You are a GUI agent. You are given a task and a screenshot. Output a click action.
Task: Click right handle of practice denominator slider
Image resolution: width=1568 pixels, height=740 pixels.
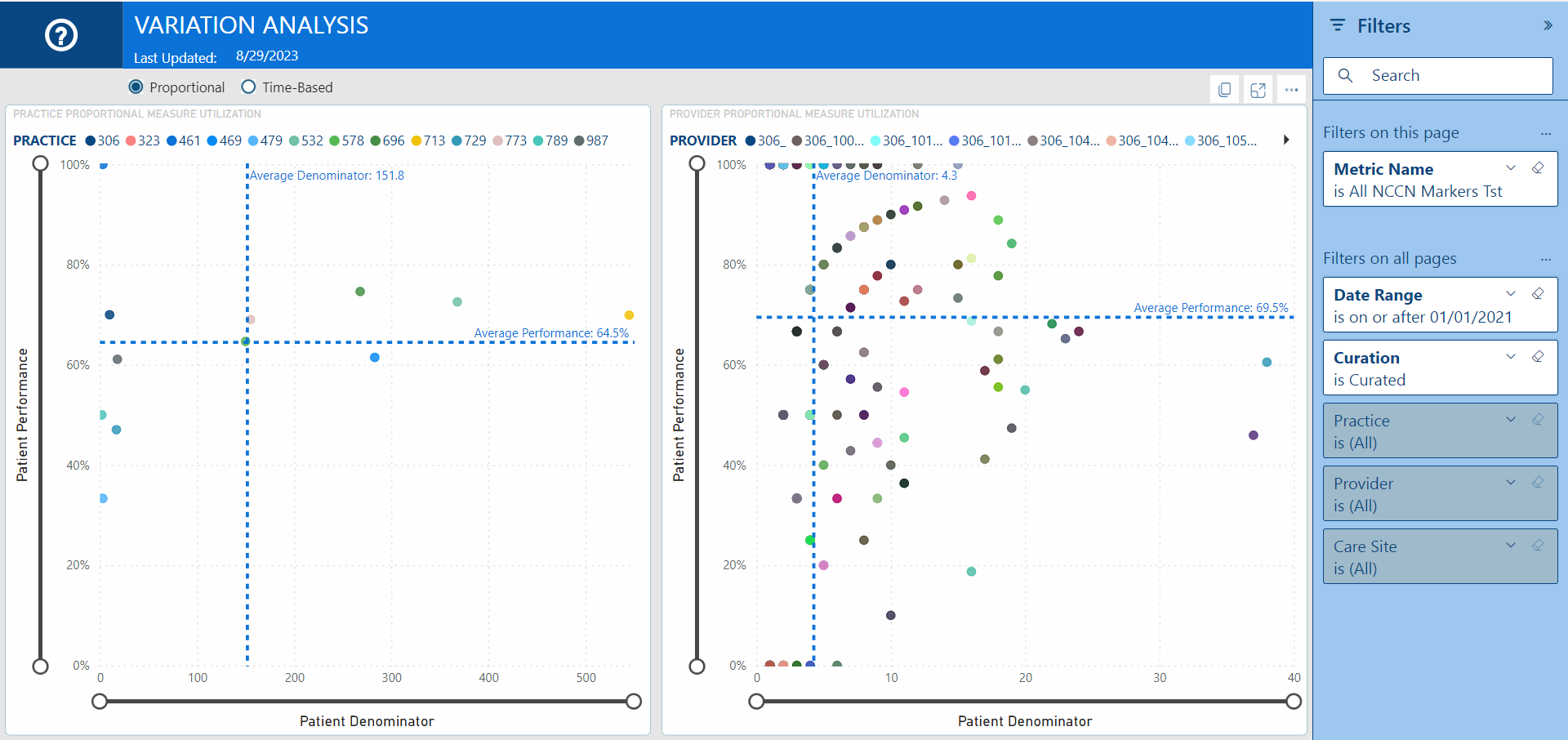634,702
